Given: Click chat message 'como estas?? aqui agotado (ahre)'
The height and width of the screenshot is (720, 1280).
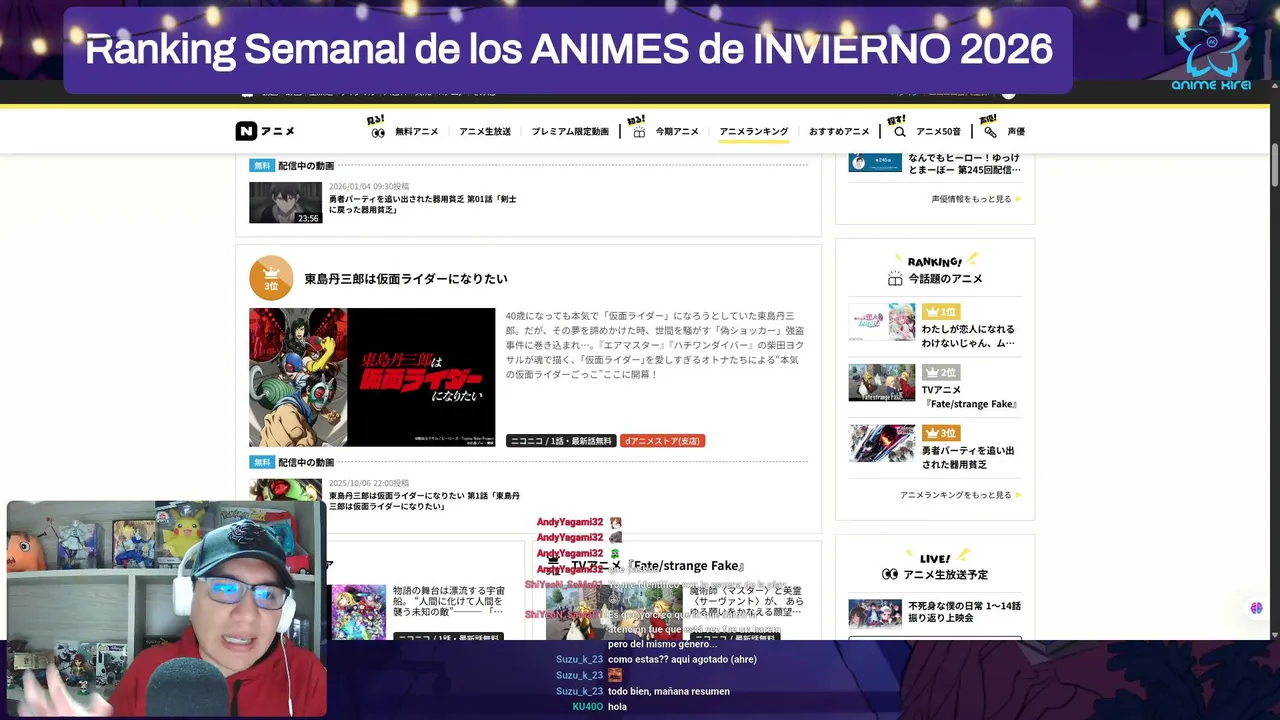Looking at the screenshot, I should [682, 660].
